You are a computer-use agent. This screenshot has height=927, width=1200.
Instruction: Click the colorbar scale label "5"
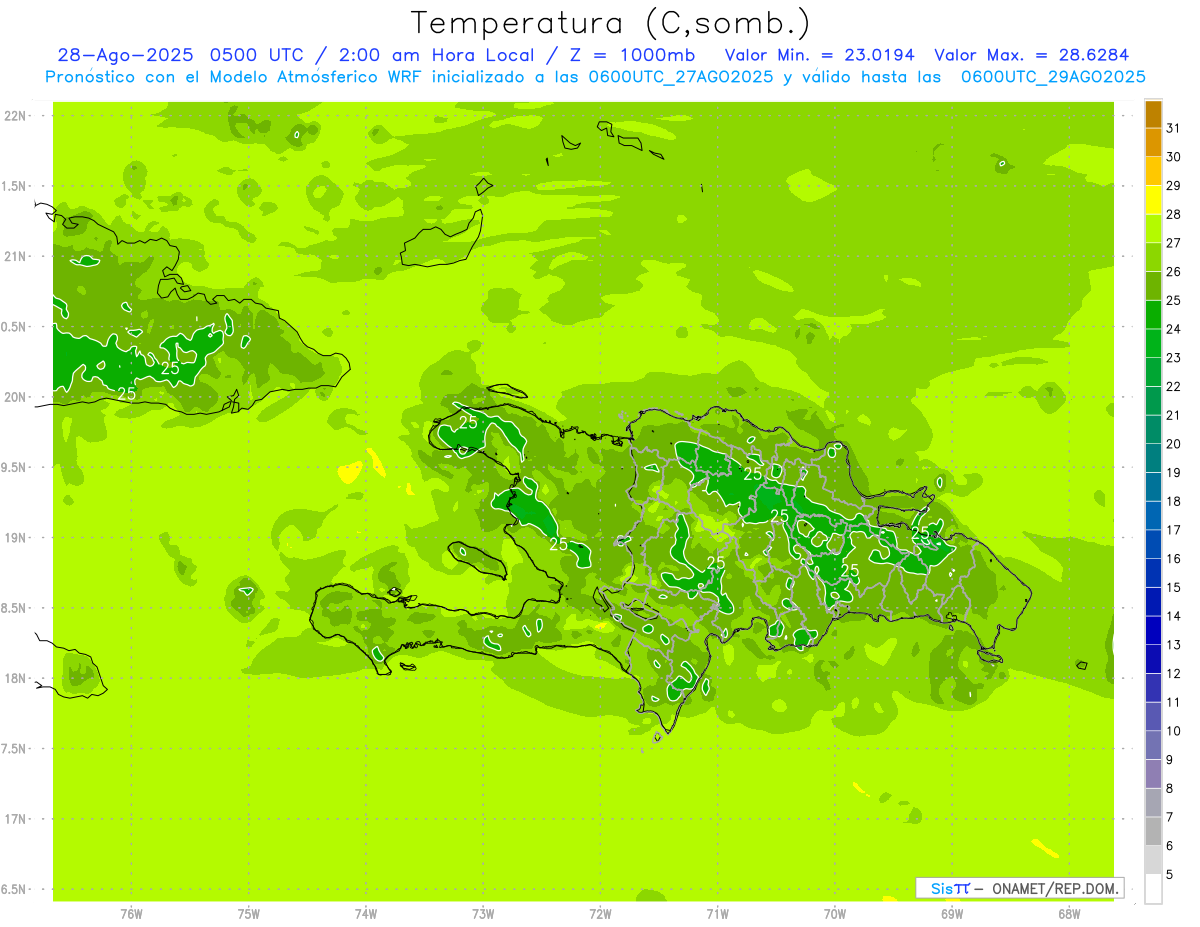coord(1170,875)
